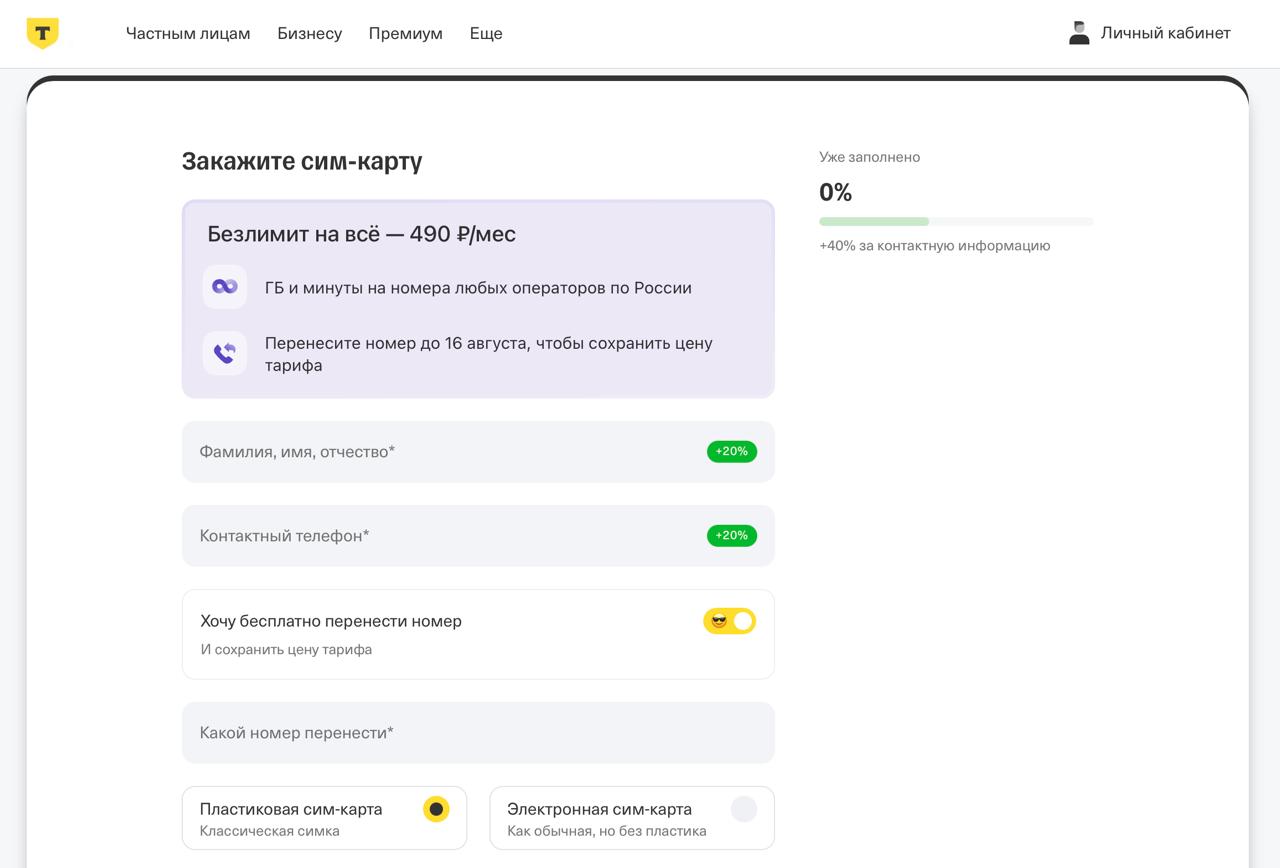Click the Классическая симка caption

click(270, 831)
